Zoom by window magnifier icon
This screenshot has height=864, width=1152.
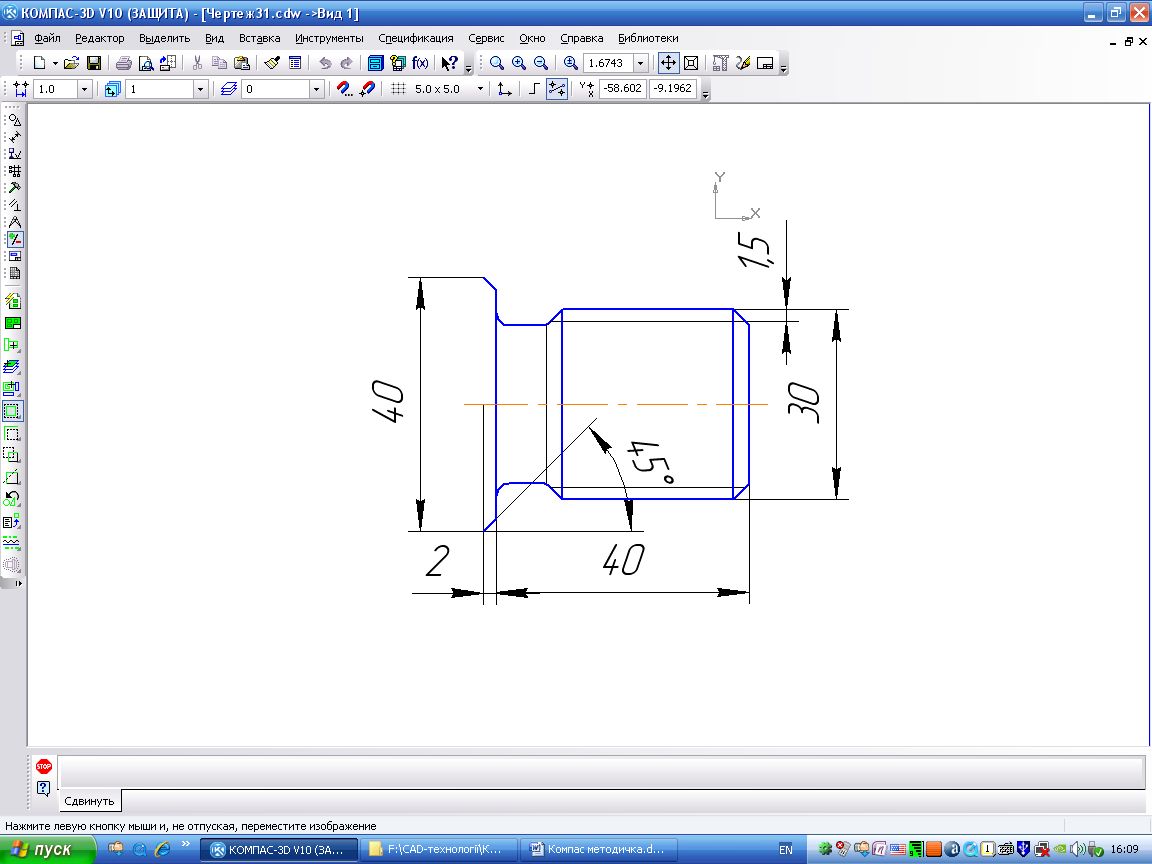tap(497, 63)
